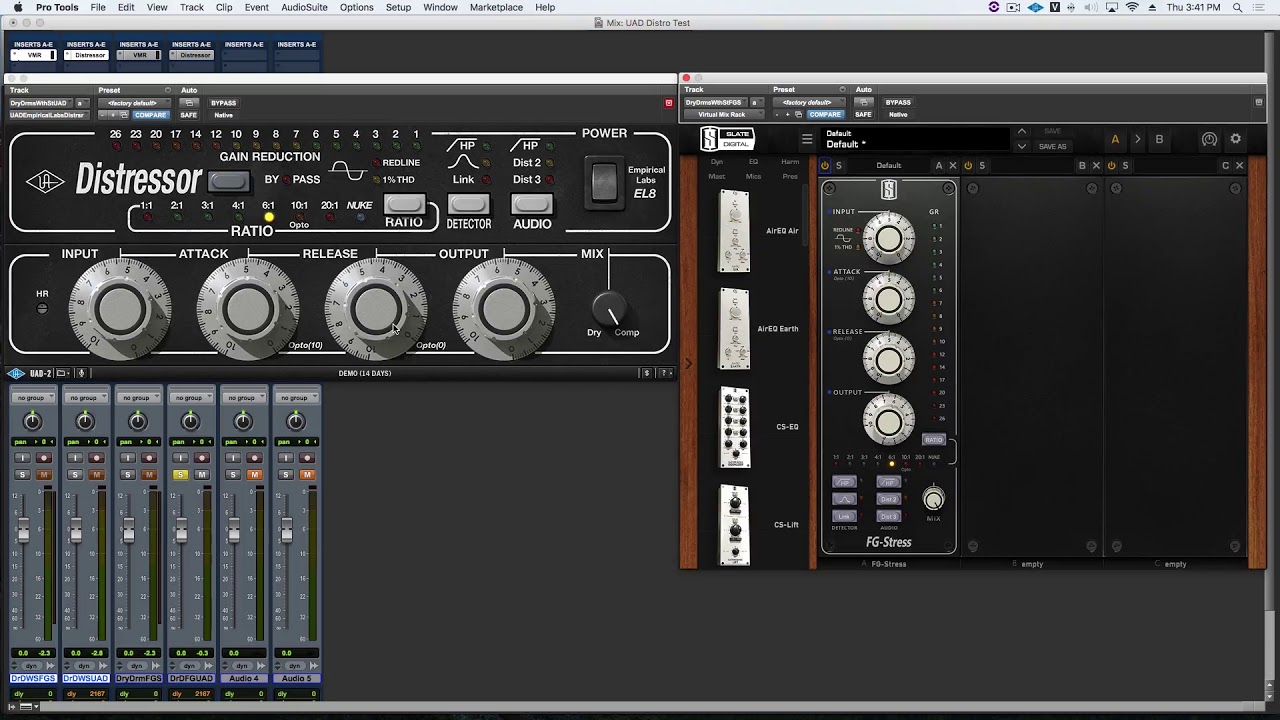The width and height of the screenshot is (1280, 720).
Task: Click the Distressor DETECTOR button
Action: (468, 204)
